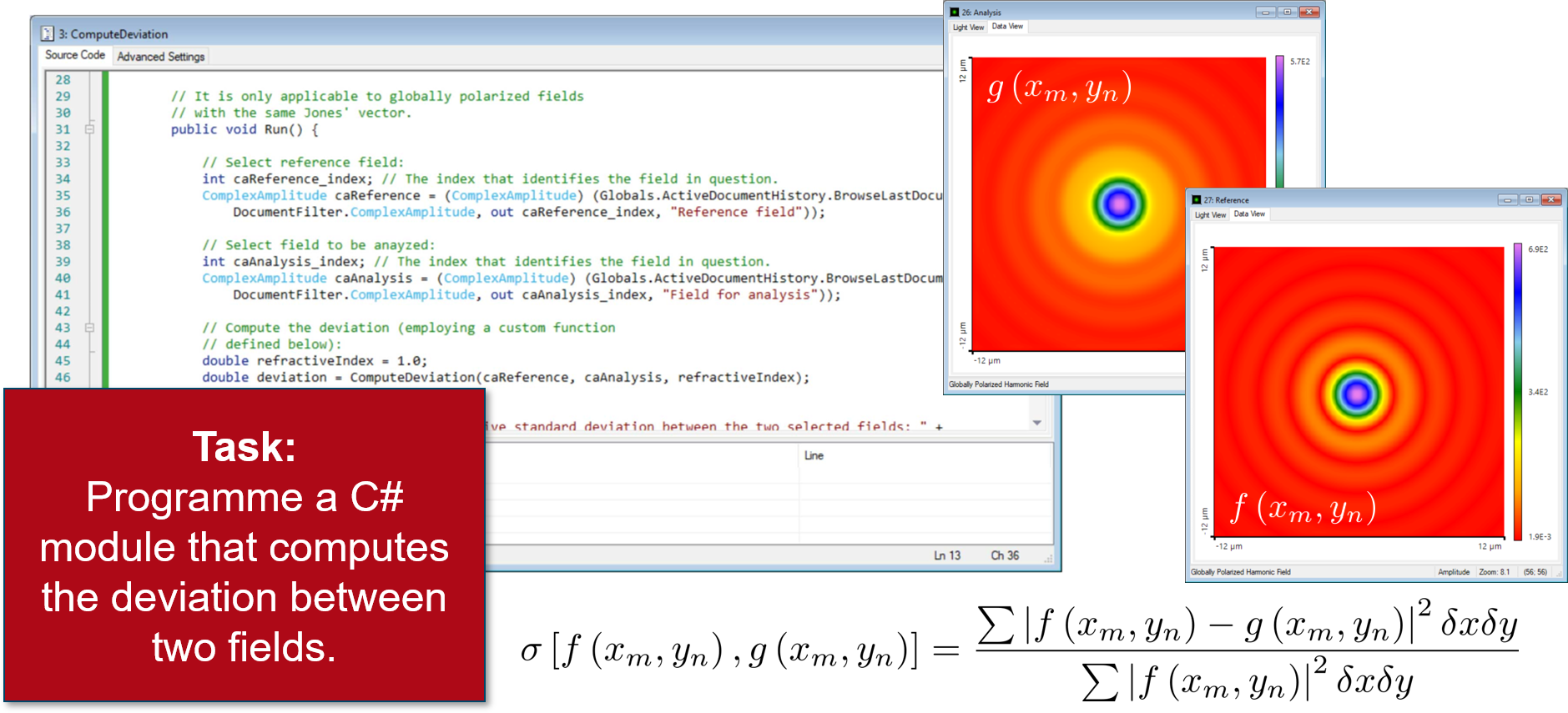The height and width of the screenshot is (713, 1568).
Task: Click the Zoom: 8.1 status indicator
Action: [1494, 572]
